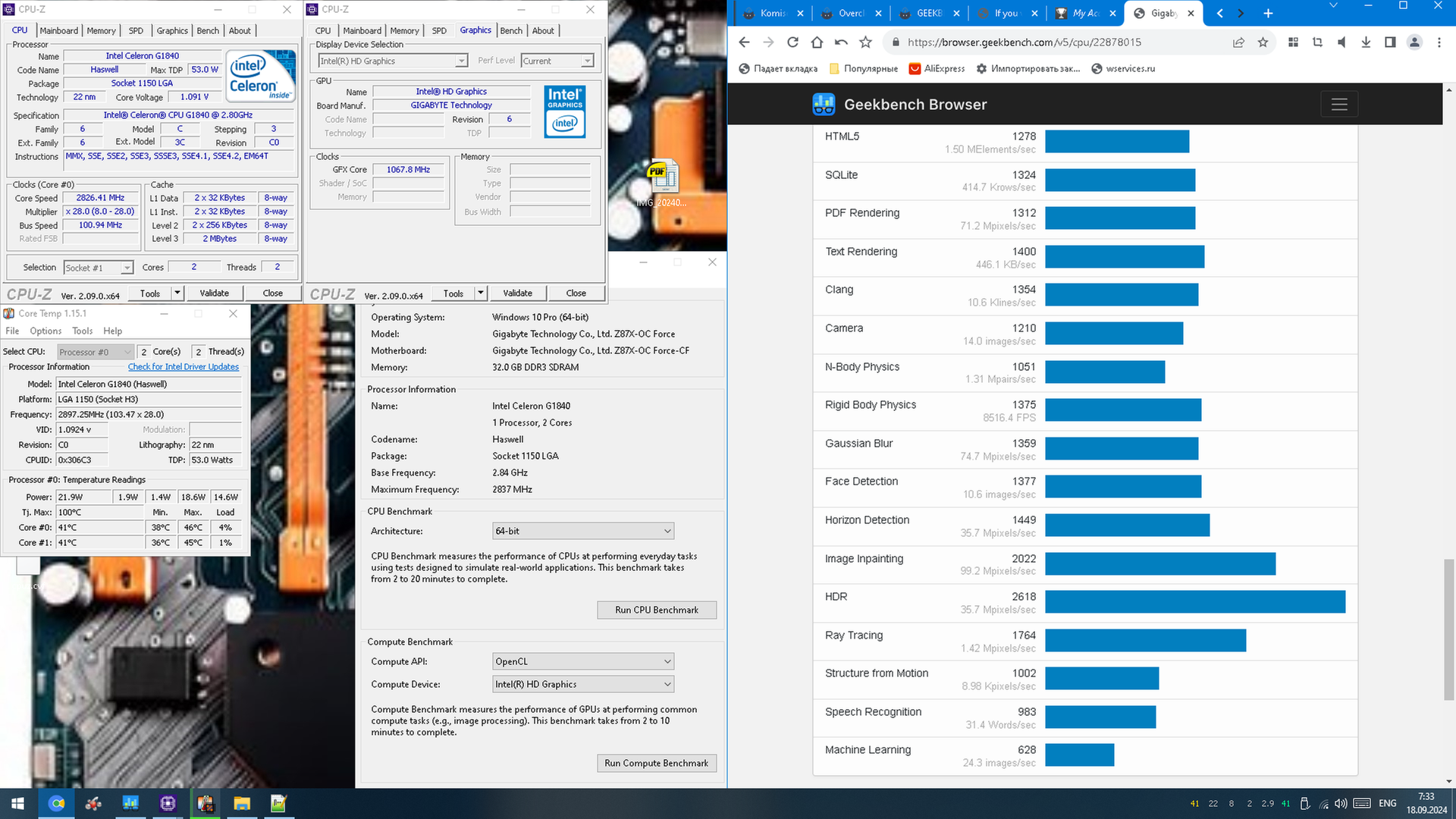Open CPU-Z from the taskbar
The image size is (1456, 819).
point(168,803)
